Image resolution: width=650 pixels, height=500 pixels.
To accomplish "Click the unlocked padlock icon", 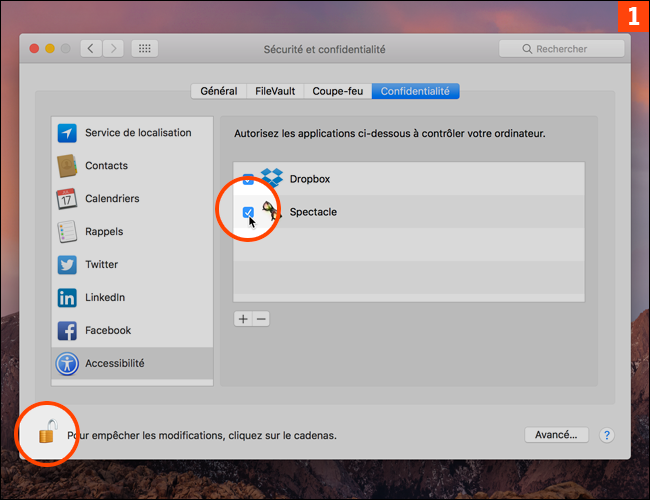I will click(x=48, y=432).
